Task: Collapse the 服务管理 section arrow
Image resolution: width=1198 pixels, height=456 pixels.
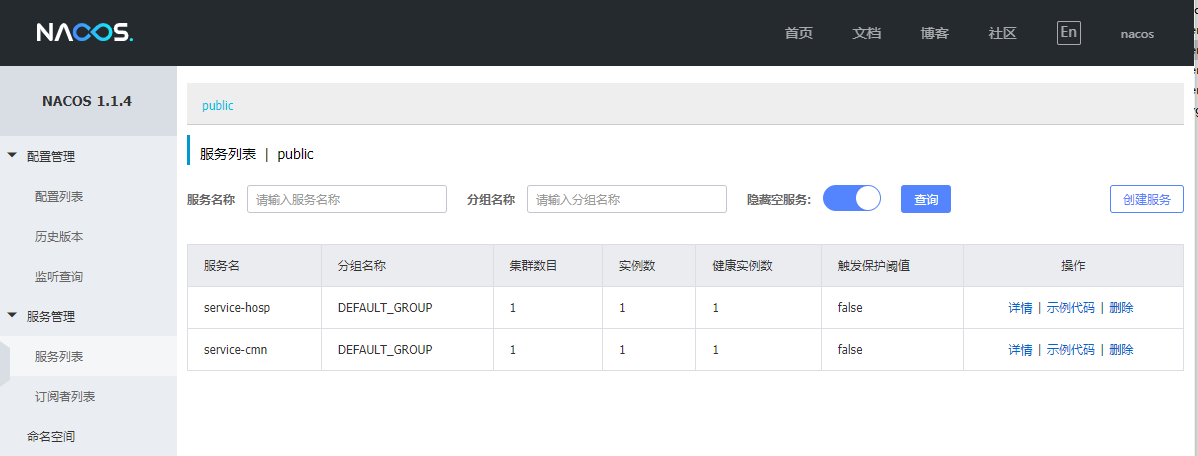Action: tap(12, 316)
